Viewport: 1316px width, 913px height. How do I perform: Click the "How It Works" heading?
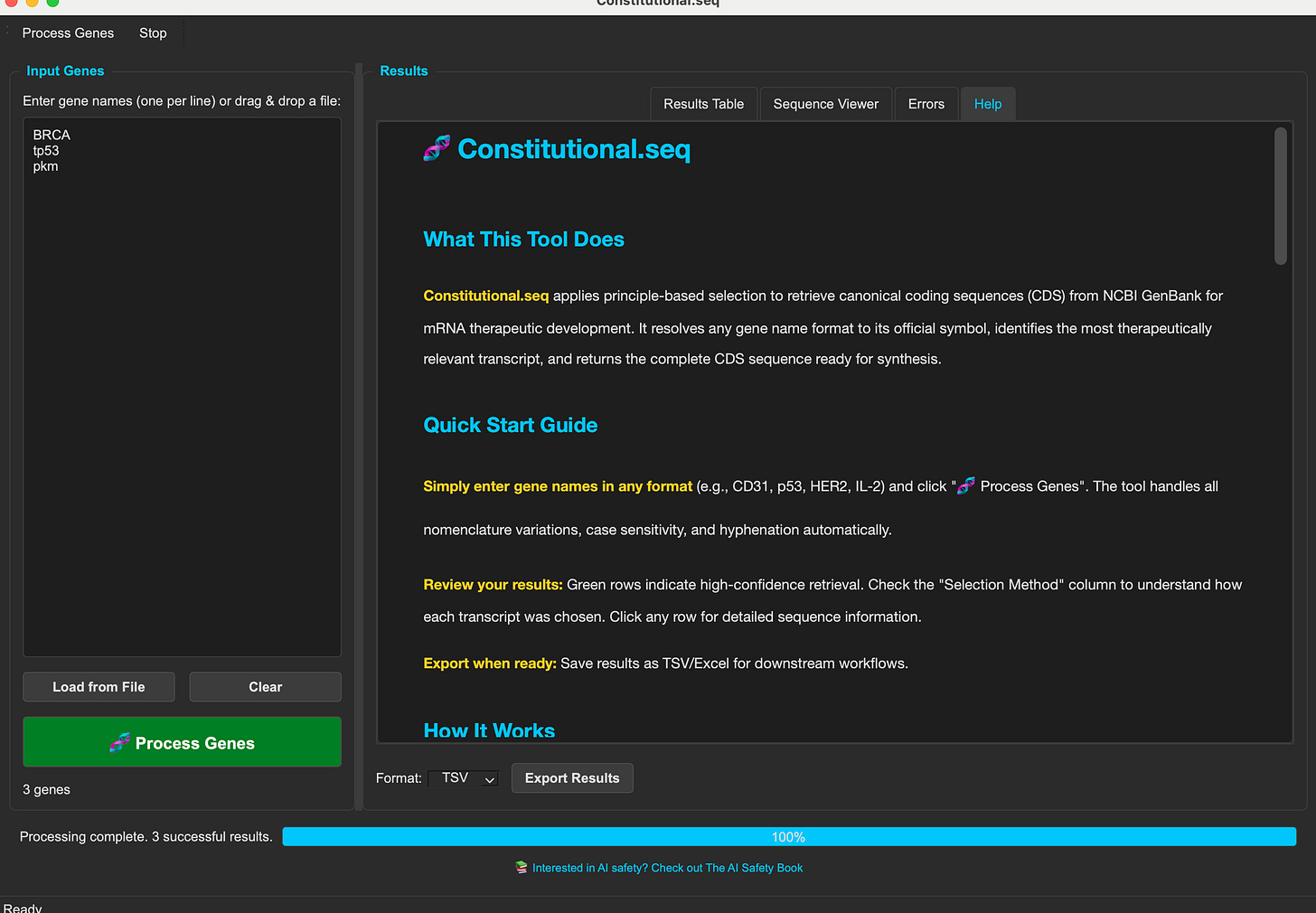[x=489, y=730]
